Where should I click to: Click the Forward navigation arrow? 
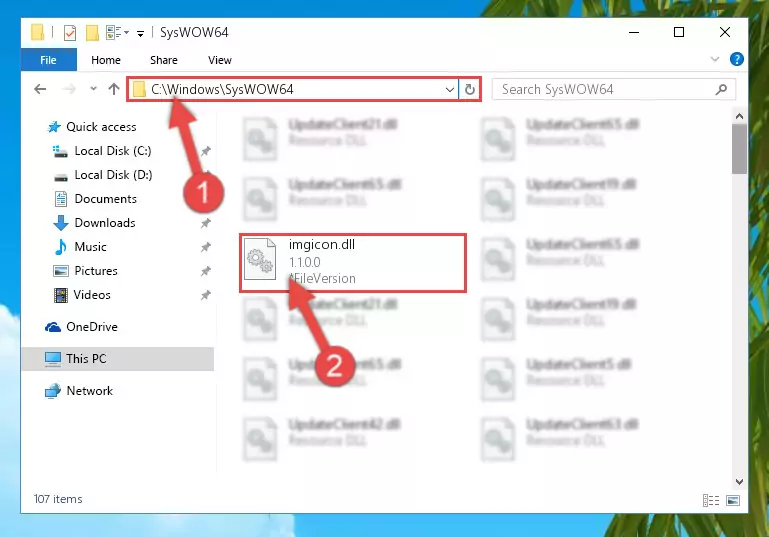(x=69, y=89)
